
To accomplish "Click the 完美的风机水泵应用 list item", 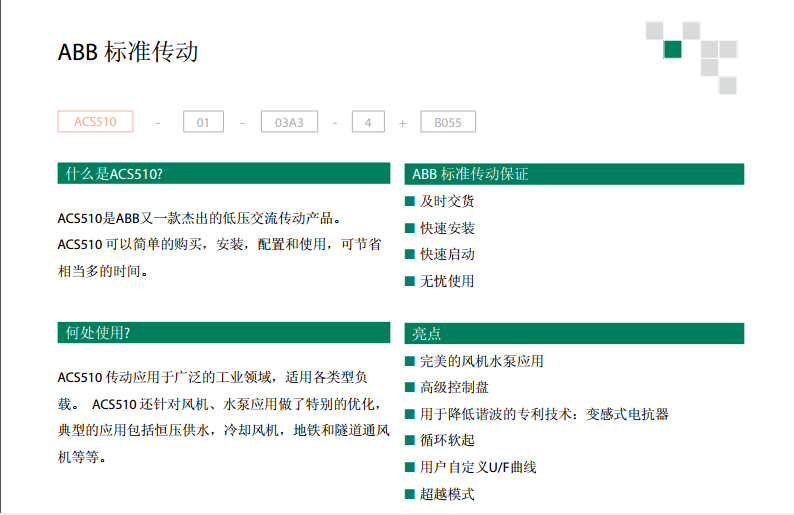I will coord(482,361).
